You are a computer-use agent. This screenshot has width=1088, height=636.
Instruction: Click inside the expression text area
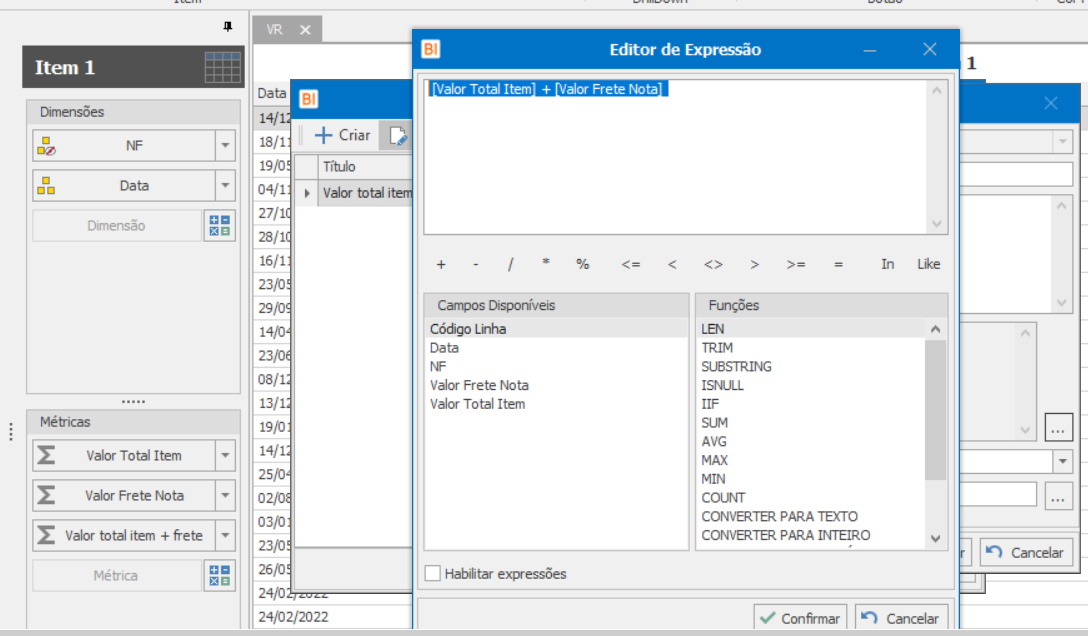pos(676,158)
